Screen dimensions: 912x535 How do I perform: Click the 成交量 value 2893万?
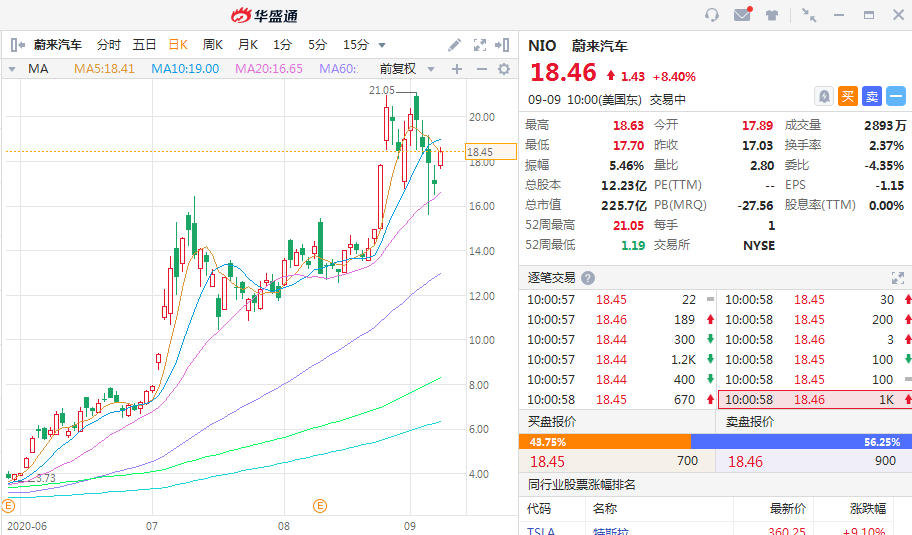coord(885,126)
